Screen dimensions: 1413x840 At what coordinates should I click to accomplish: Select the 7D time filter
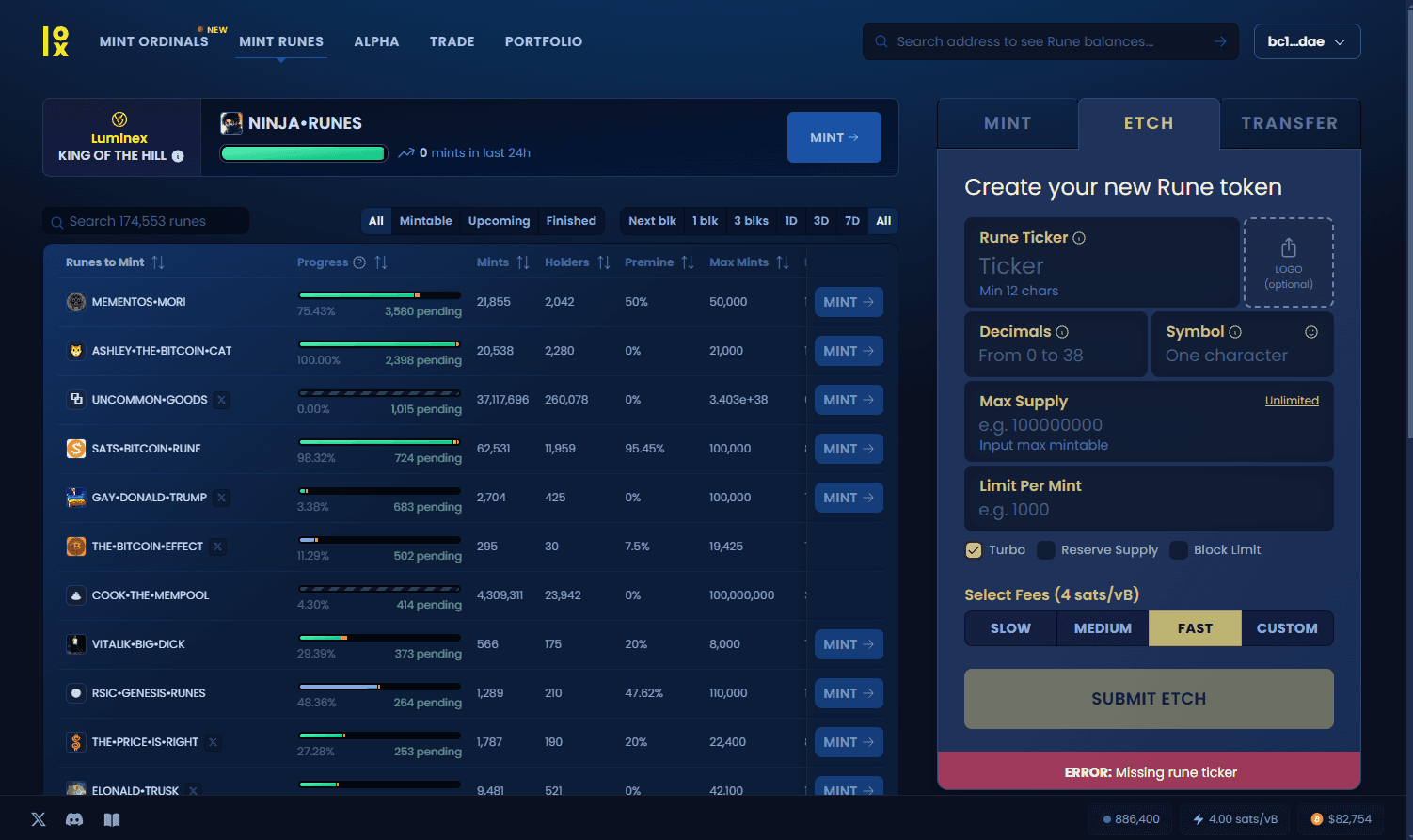pyautogui.click(x=852, y=221)
